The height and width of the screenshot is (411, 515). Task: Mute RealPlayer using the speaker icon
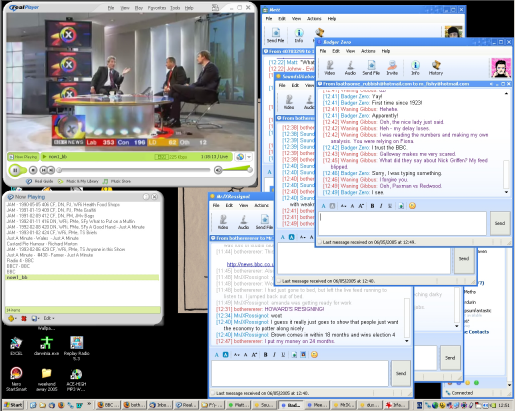tap(218, 170)
